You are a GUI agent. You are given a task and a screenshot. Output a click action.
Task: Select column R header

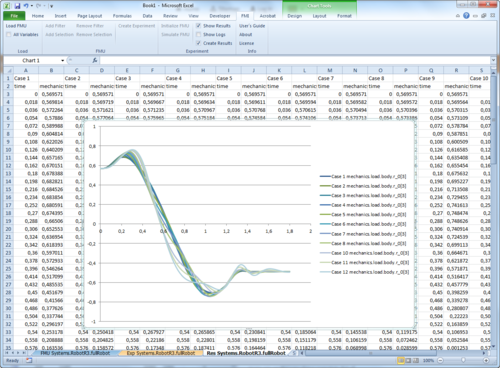pos(456,70)
